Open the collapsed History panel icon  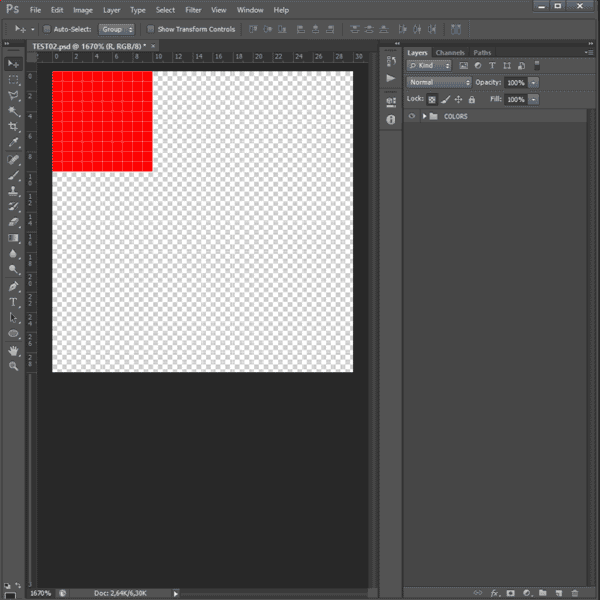391,61
